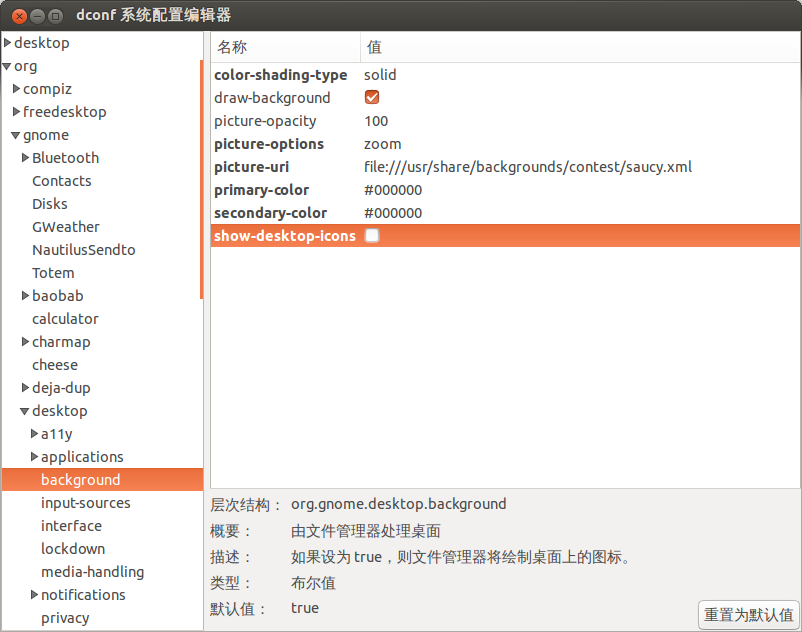Collapse the org tree node
Screen dimensions: 802x632
[8, 66]
